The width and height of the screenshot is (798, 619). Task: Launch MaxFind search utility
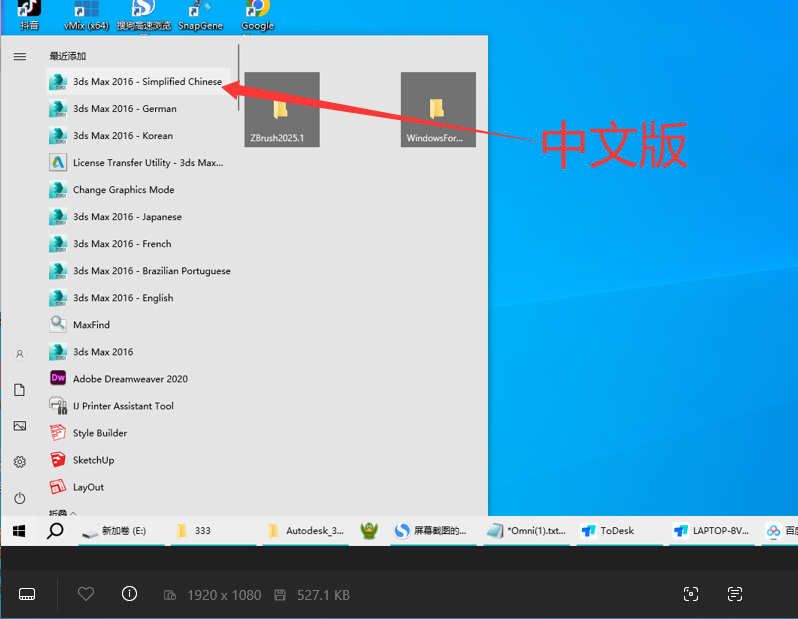coord(91,325)
